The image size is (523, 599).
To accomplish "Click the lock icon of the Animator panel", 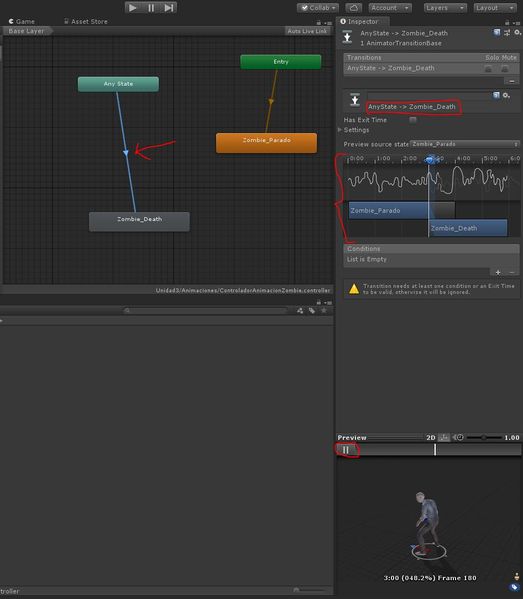I will (x=319, y=23).
